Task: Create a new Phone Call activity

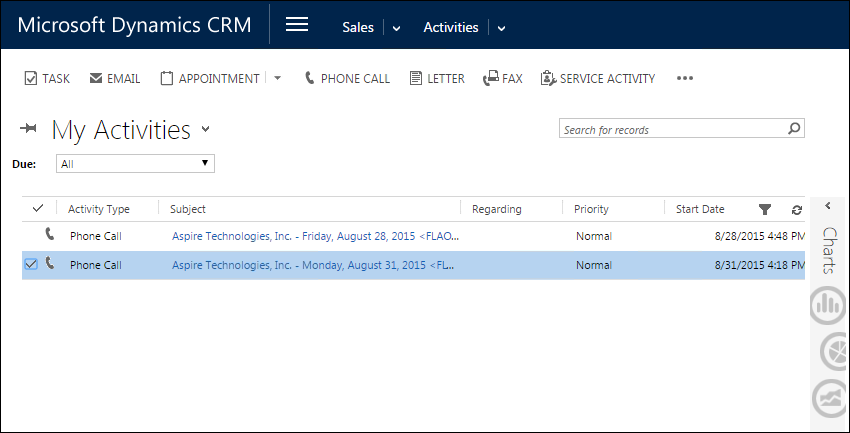Action: 346,78
